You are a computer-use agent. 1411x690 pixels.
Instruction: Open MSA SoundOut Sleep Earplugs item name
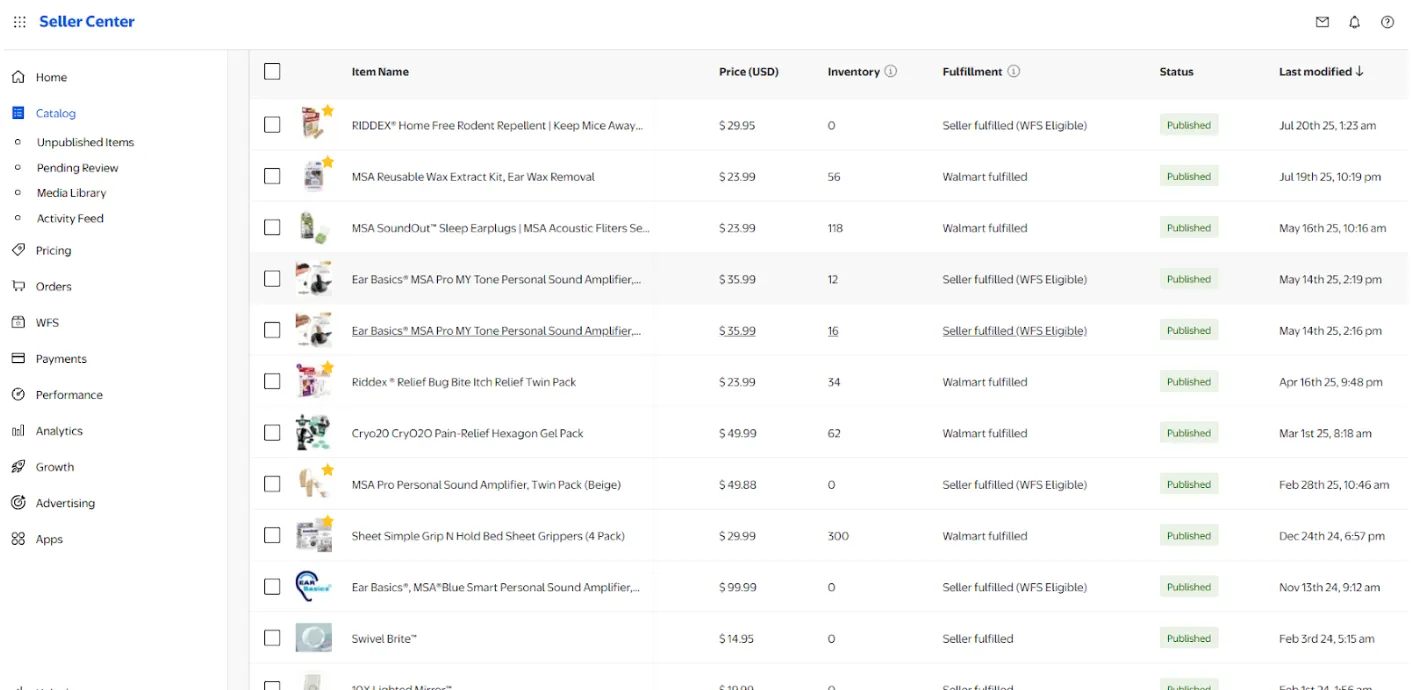pos(500,228)
